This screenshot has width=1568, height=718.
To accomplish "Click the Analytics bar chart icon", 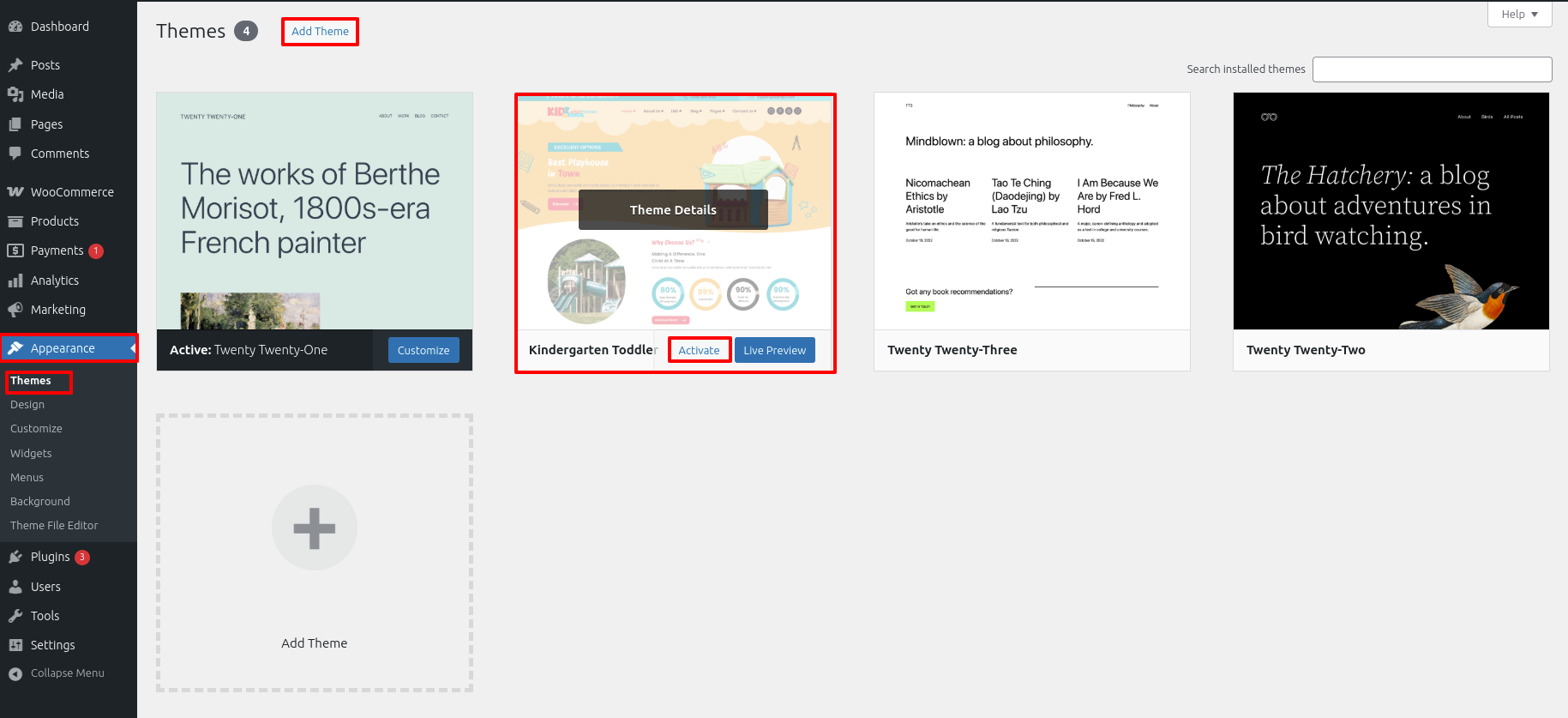I will [15, 281].
